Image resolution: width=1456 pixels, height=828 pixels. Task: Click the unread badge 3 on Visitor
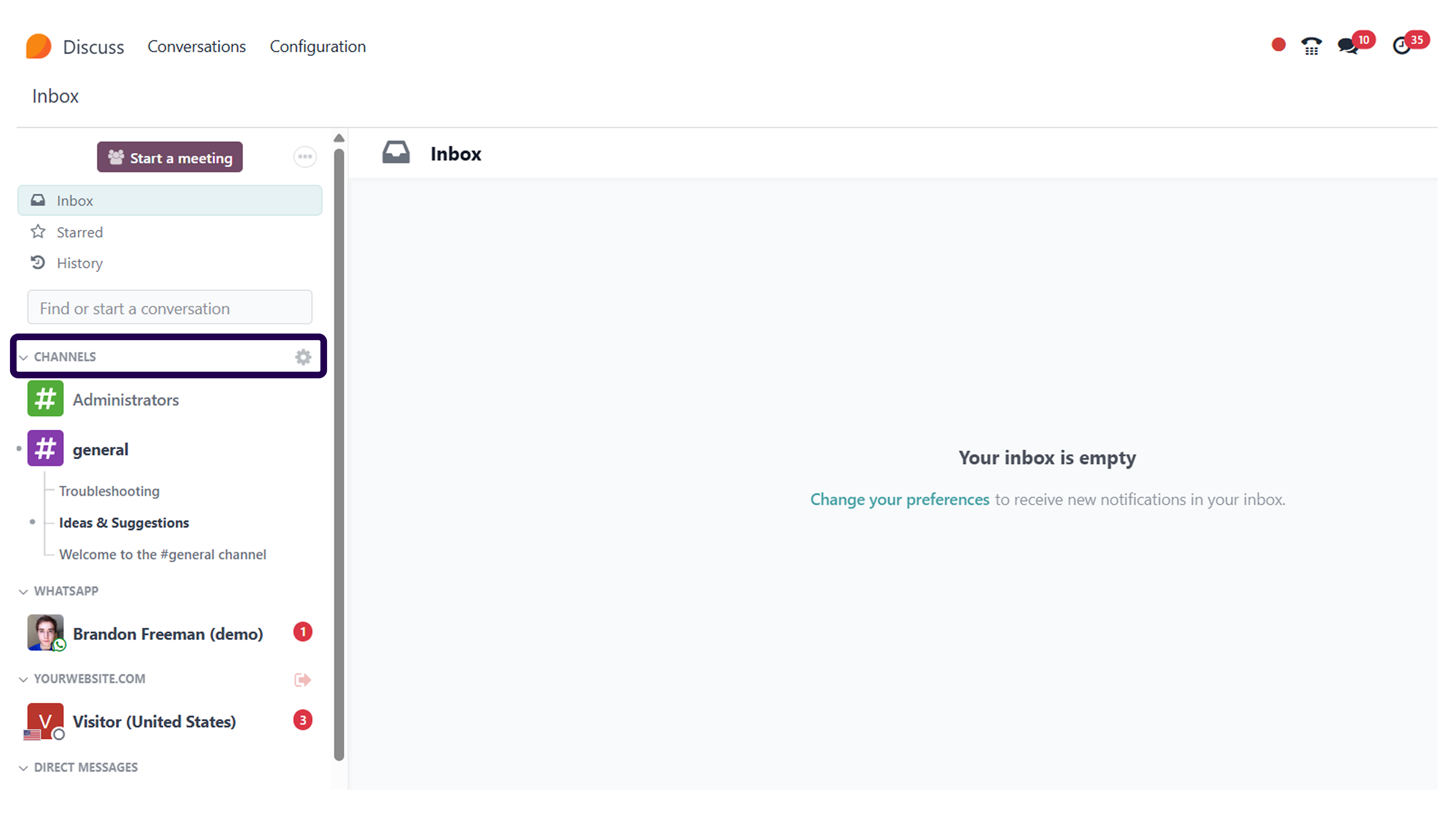pos(303,720)
